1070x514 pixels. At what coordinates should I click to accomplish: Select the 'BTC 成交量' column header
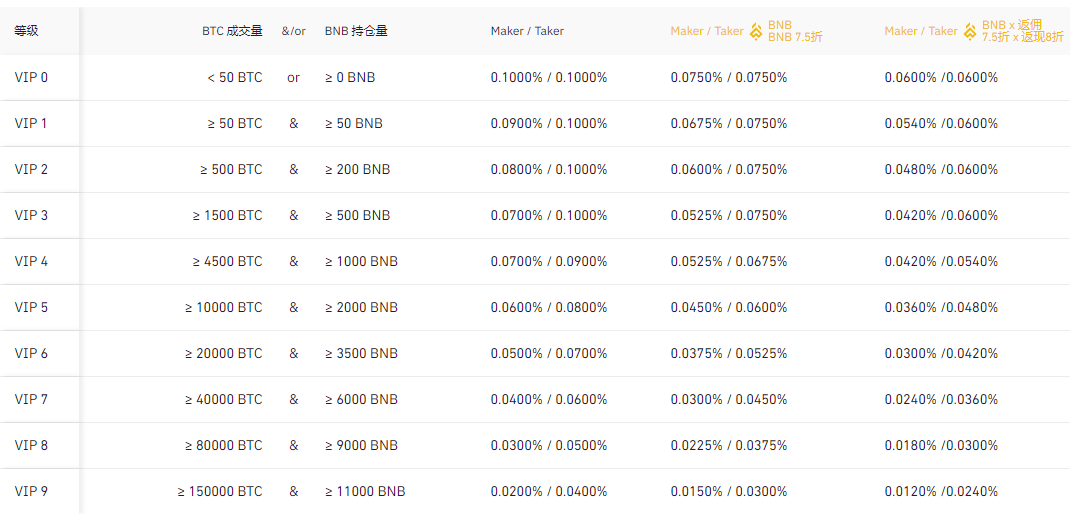[x=232, y=31]
